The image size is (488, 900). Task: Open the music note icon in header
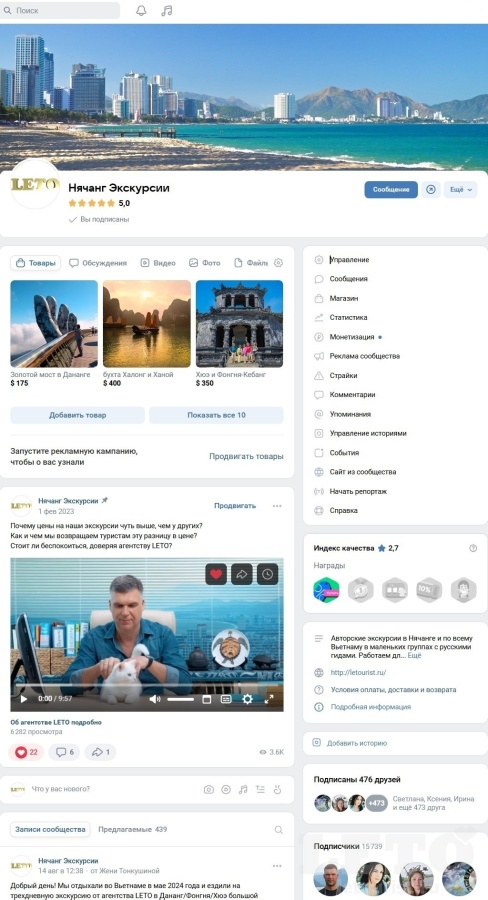click(166, 10)
